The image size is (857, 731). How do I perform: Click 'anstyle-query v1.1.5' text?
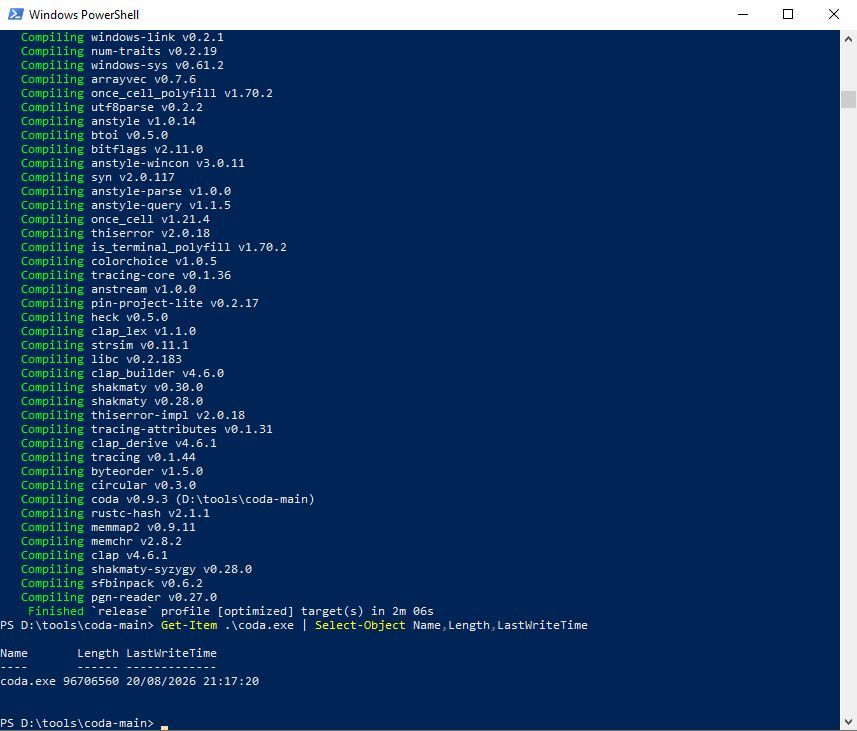(161, 206)
